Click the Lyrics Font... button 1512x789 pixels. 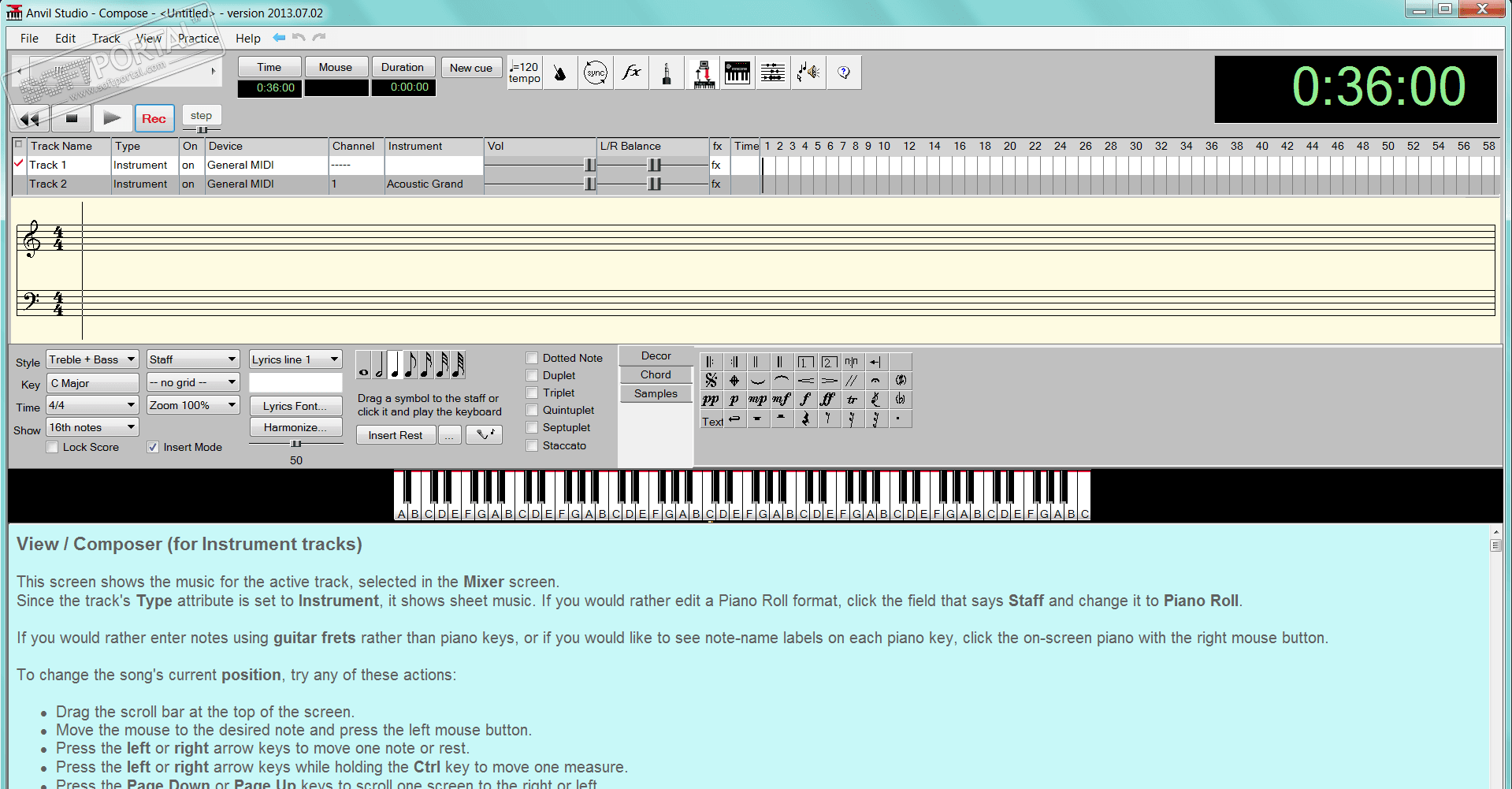point(295,406)
